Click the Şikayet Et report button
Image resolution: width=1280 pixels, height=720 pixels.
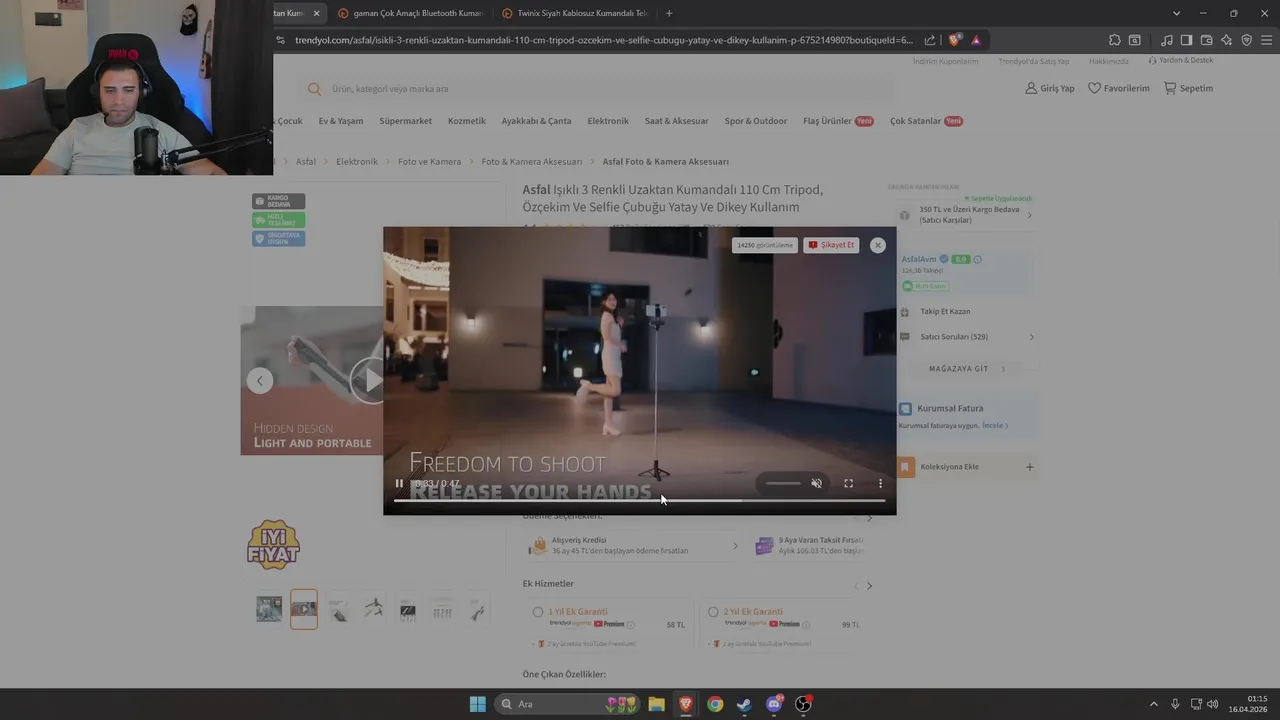point(831,245)
